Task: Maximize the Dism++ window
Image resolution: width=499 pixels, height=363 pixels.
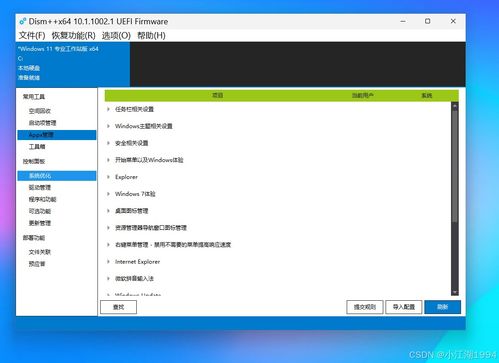Action: click(427, 21)
